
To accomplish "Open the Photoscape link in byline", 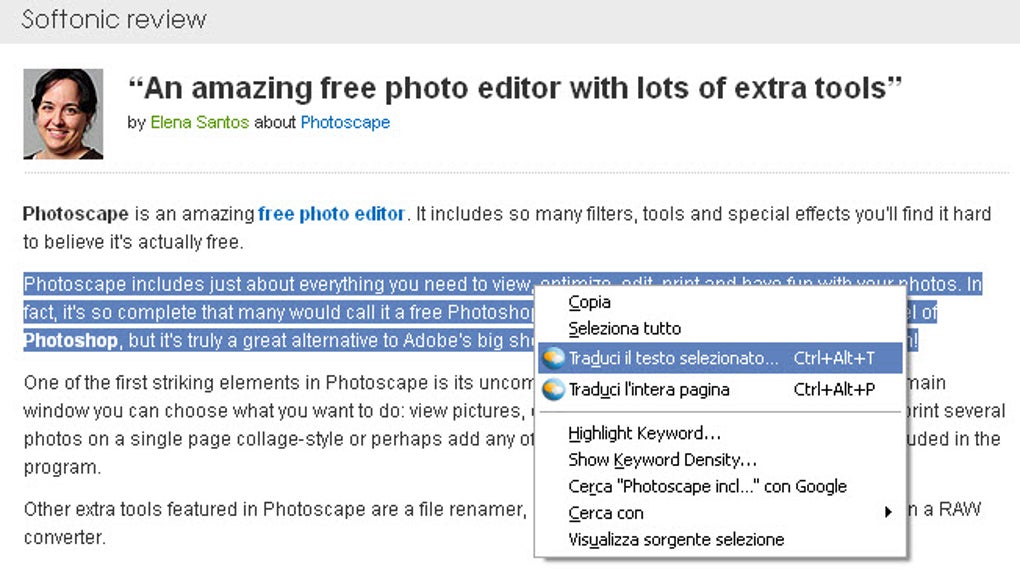I will click(x=345, y=122).
